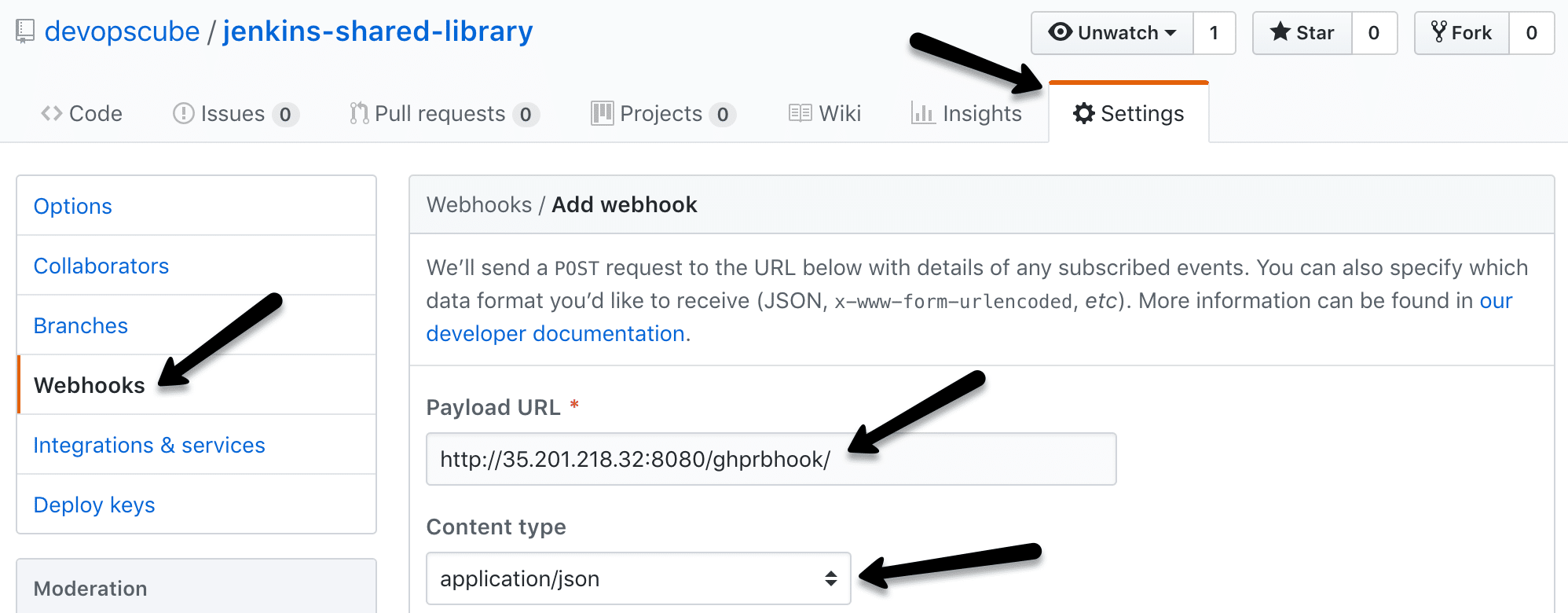Click the Projects board icon
This screenshot has width=1568, height=613.
(603, 114)
